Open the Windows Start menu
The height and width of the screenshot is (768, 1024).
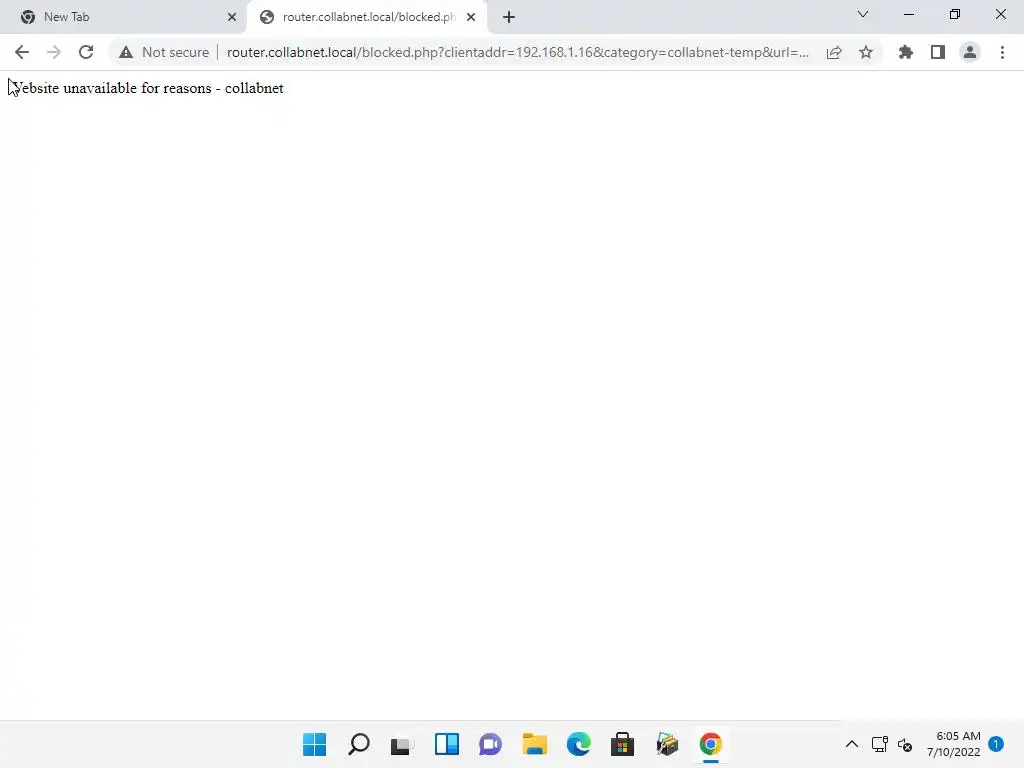314,744
